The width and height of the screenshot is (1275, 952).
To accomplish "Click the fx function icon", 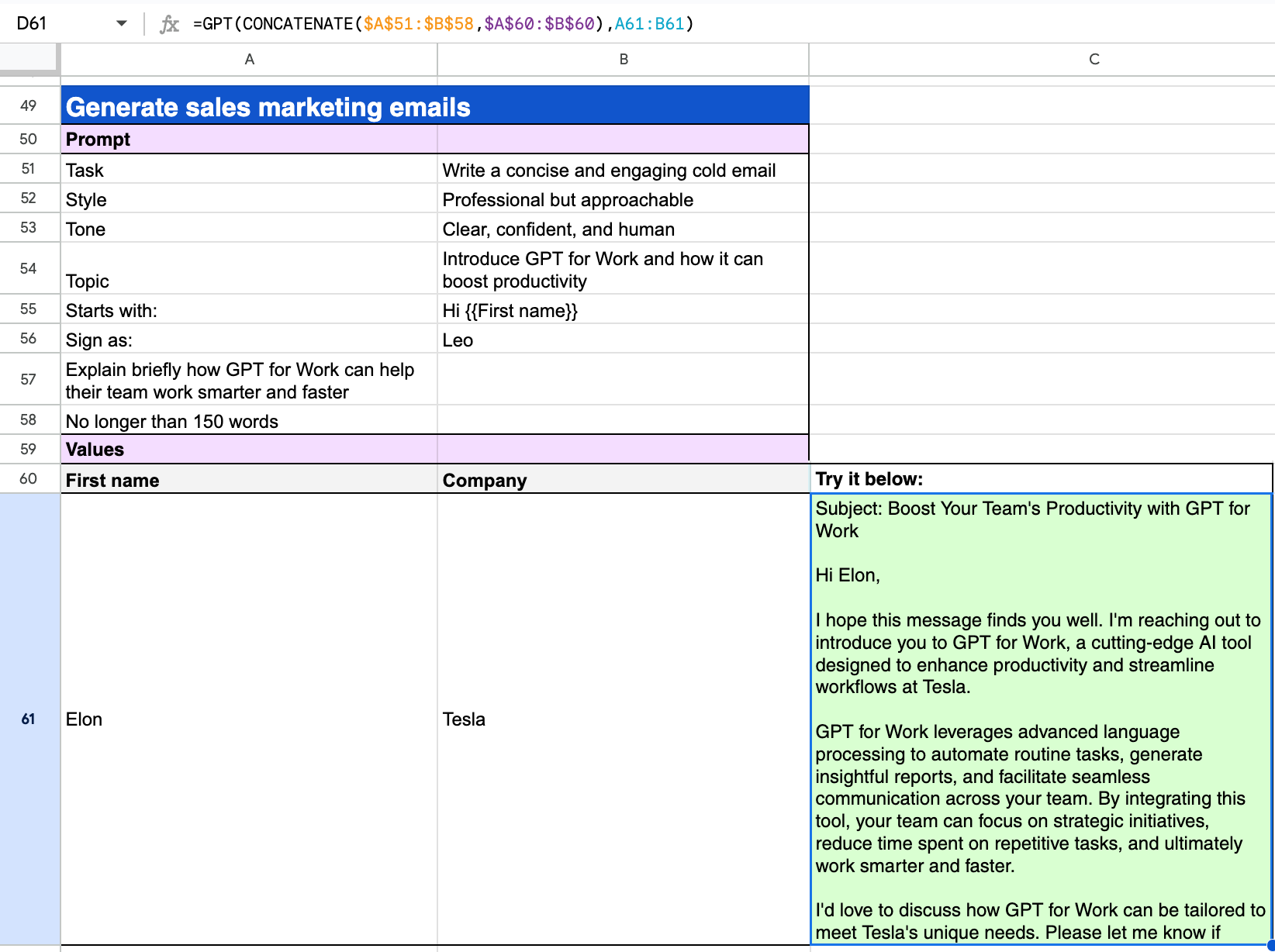I will pos(169,24).
